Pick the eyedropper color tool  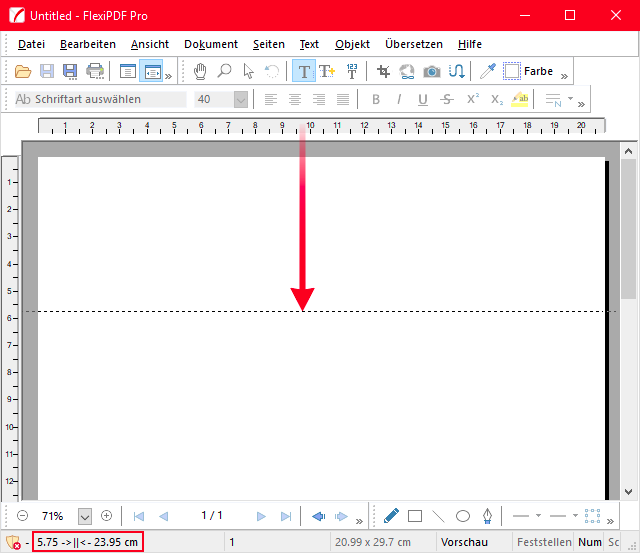pos(487,71)
